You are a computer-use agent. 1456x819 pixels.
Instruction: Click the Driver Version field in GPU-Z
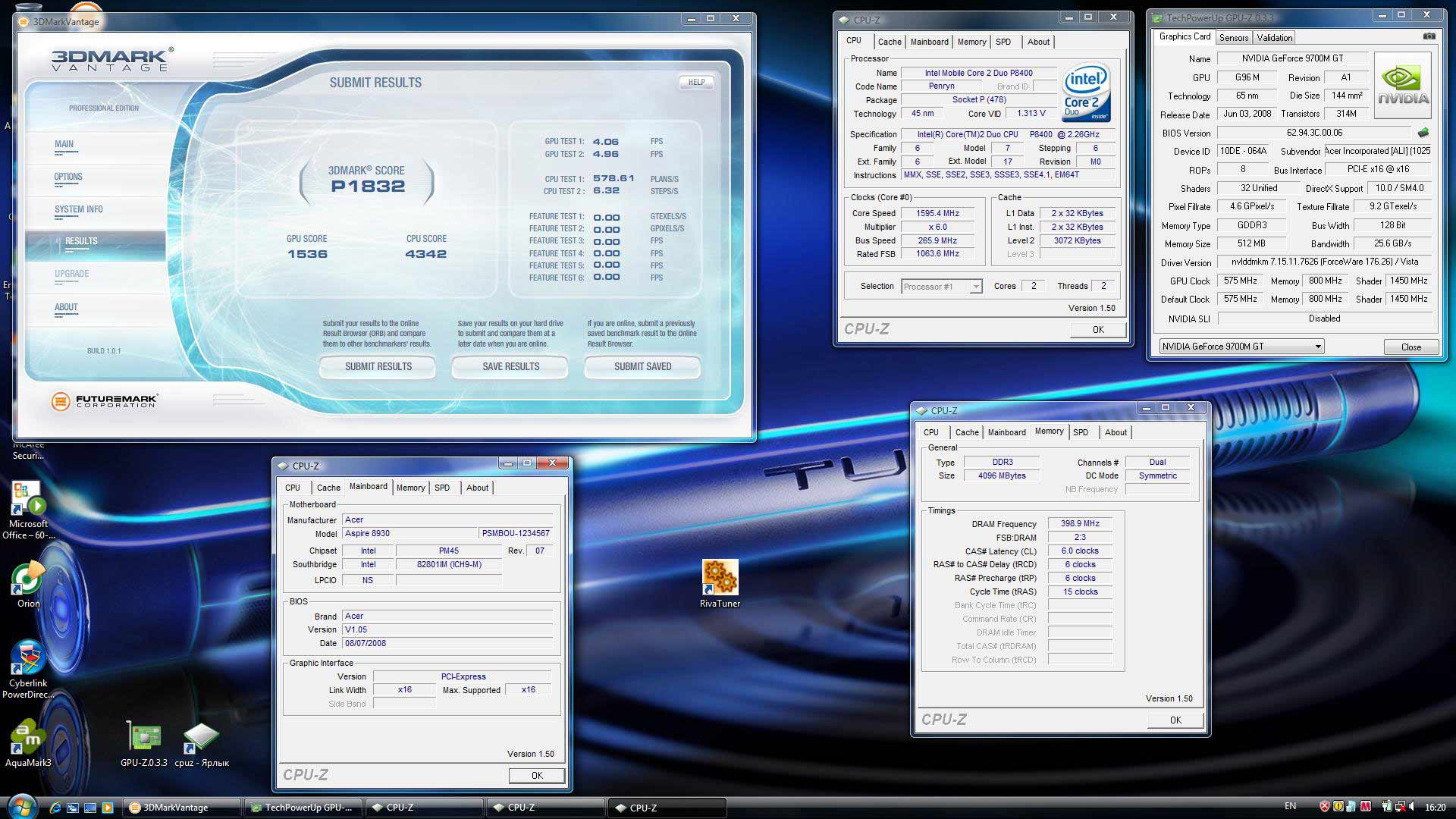pos(1324,262)
